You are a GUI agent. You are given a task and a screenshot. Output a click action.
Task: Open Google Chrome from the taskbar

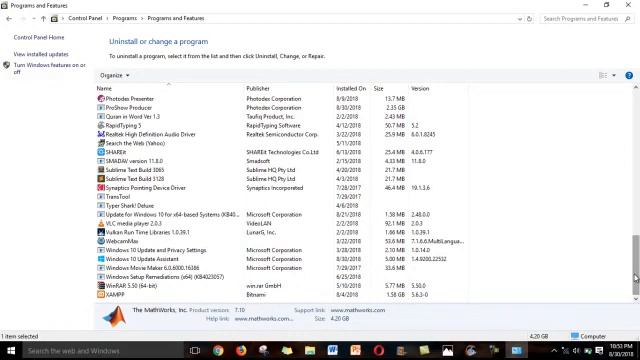tap(218, 351)
